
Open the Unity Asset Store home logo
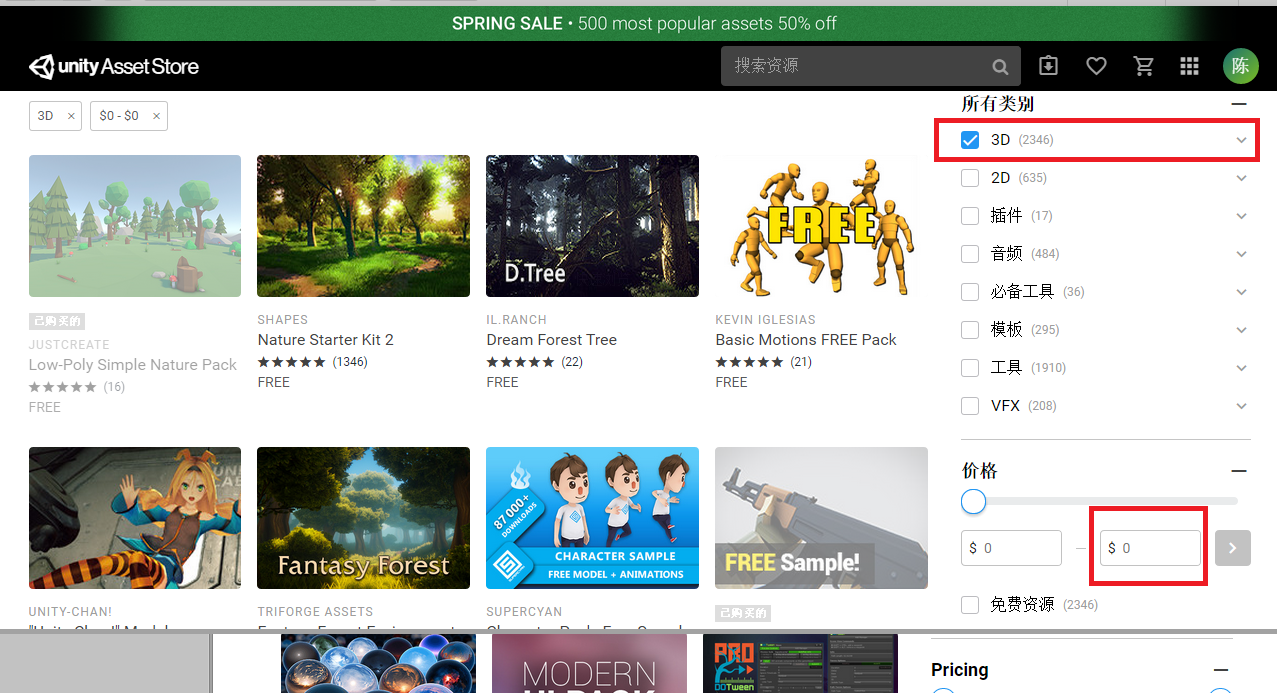tap(114, 67)
